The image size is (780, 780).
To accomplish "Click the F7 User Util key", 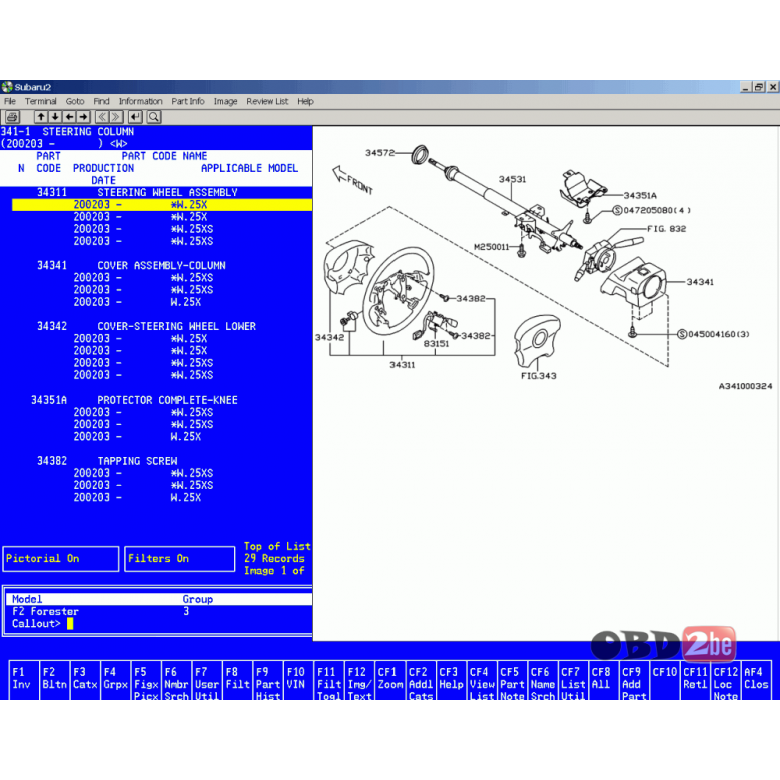I will pyautogui.click(x=206, y=680).
